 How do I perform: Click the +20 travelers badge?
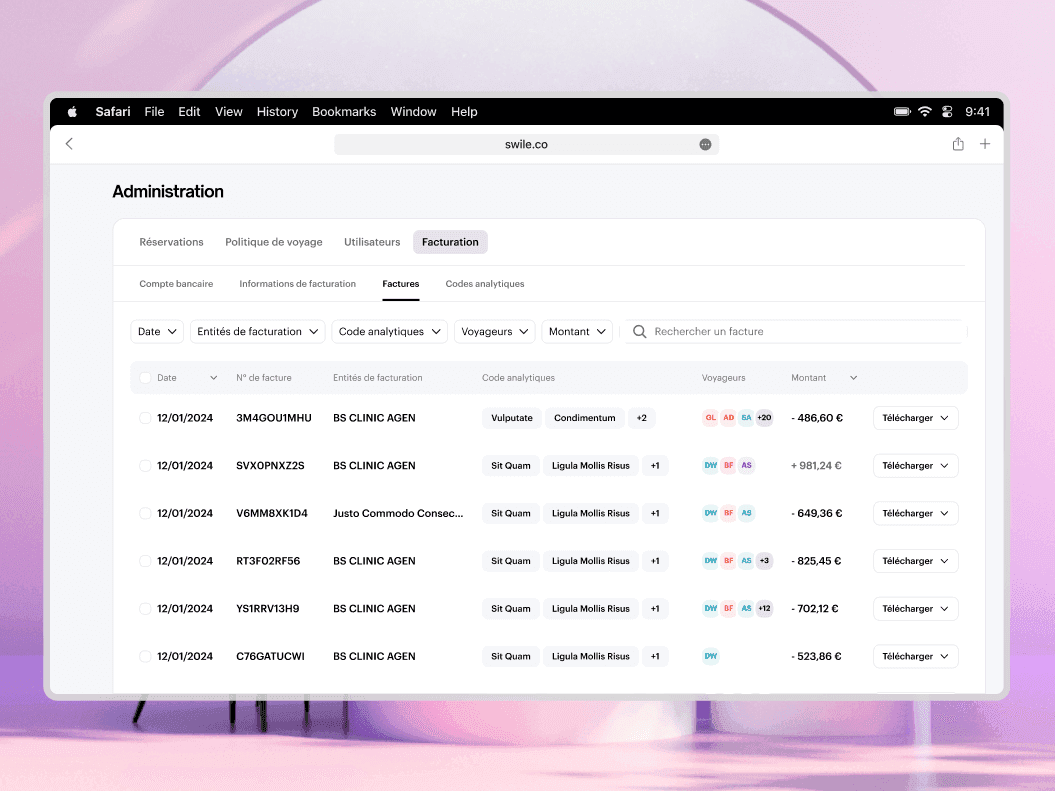tap(764, 418)
